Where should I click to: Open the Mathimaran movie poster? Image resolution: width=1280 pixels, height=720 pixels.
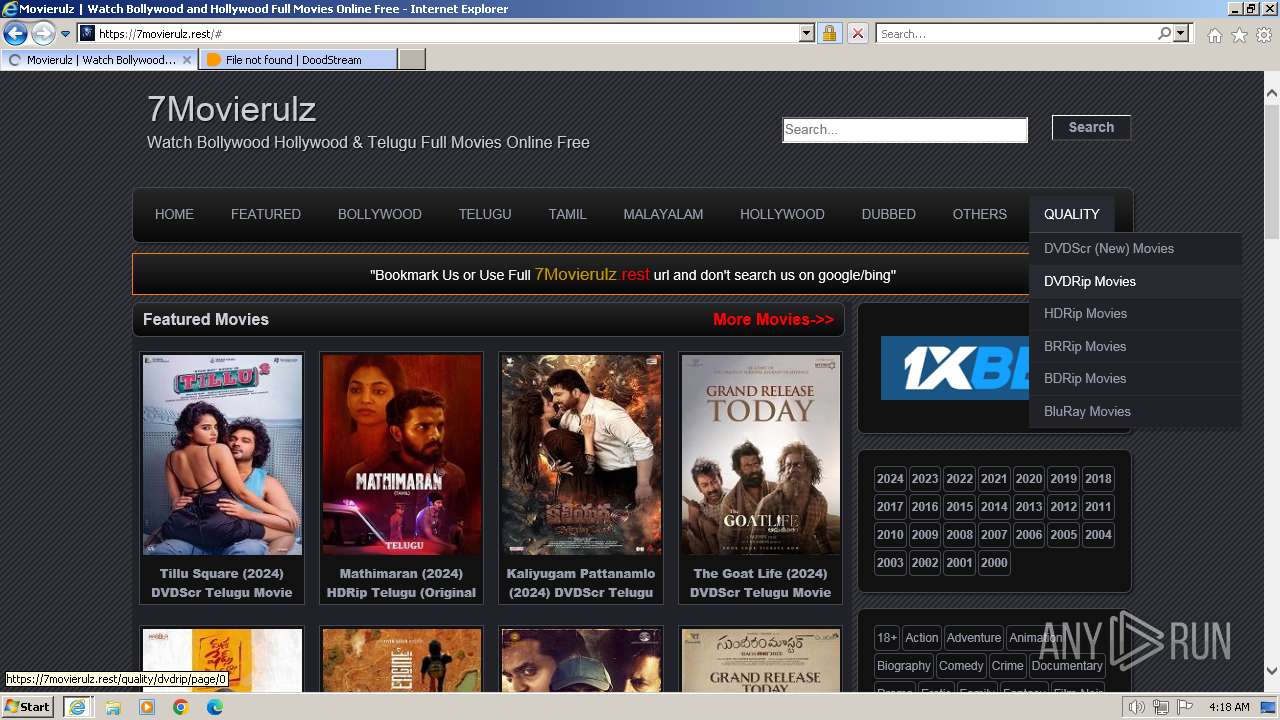click(401, 454)
